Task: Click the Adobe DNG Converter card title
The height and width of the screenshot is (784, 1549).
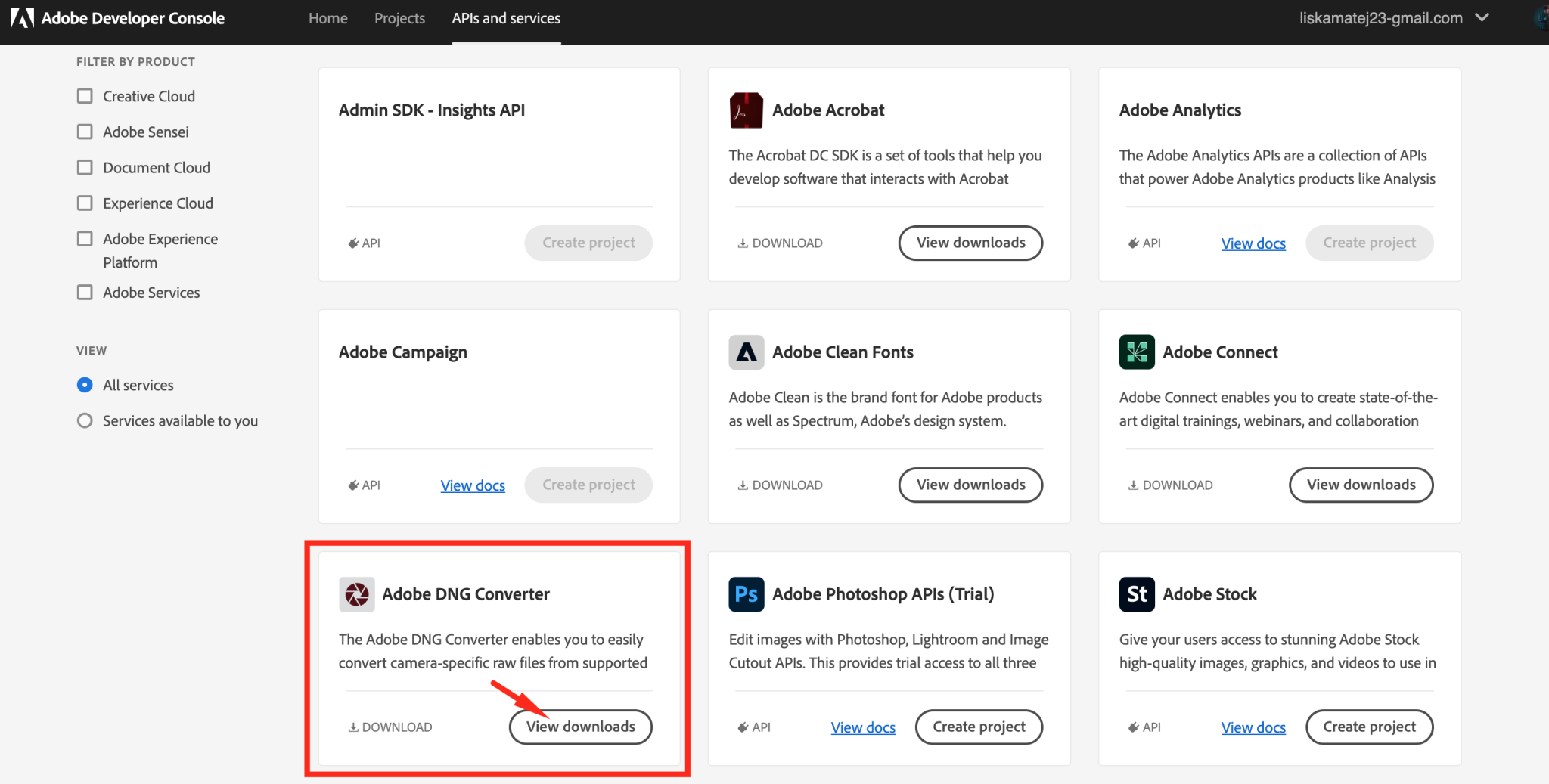Action: pos(466,594)
